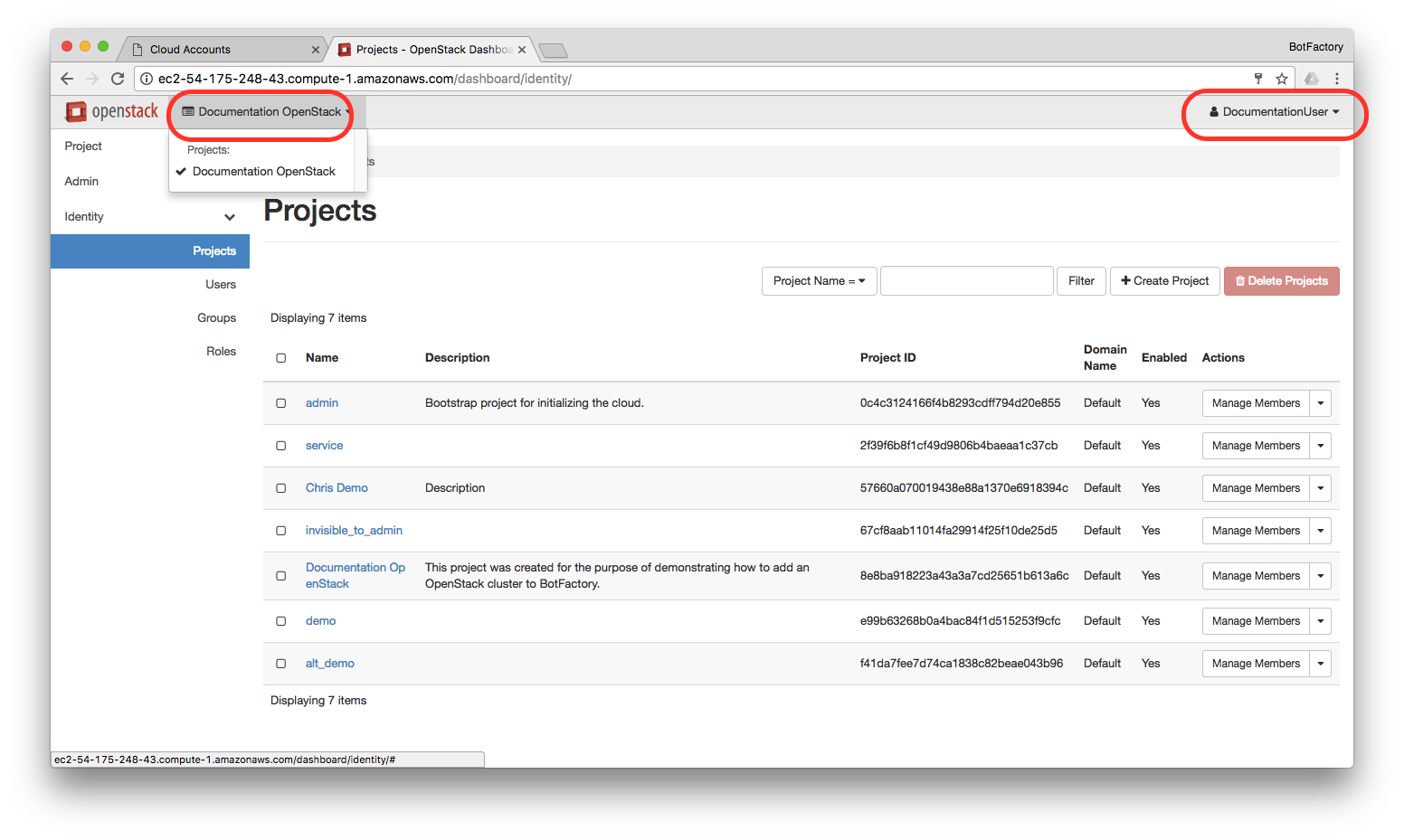Click Manage Members for the admin project
Viewport: 1404px width, 840px height.
[1256, 403]
